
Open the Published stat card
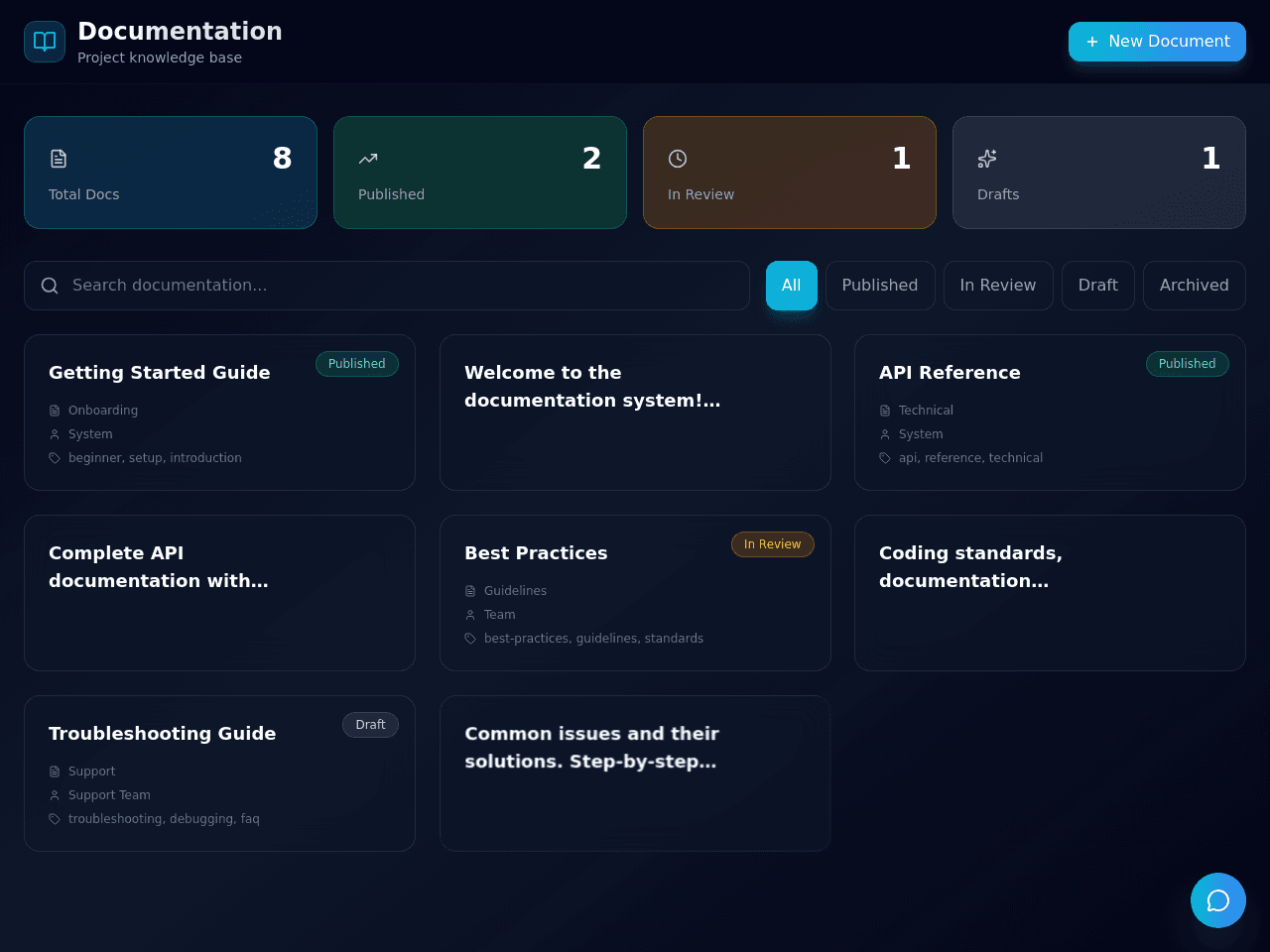tap(480, 173)
